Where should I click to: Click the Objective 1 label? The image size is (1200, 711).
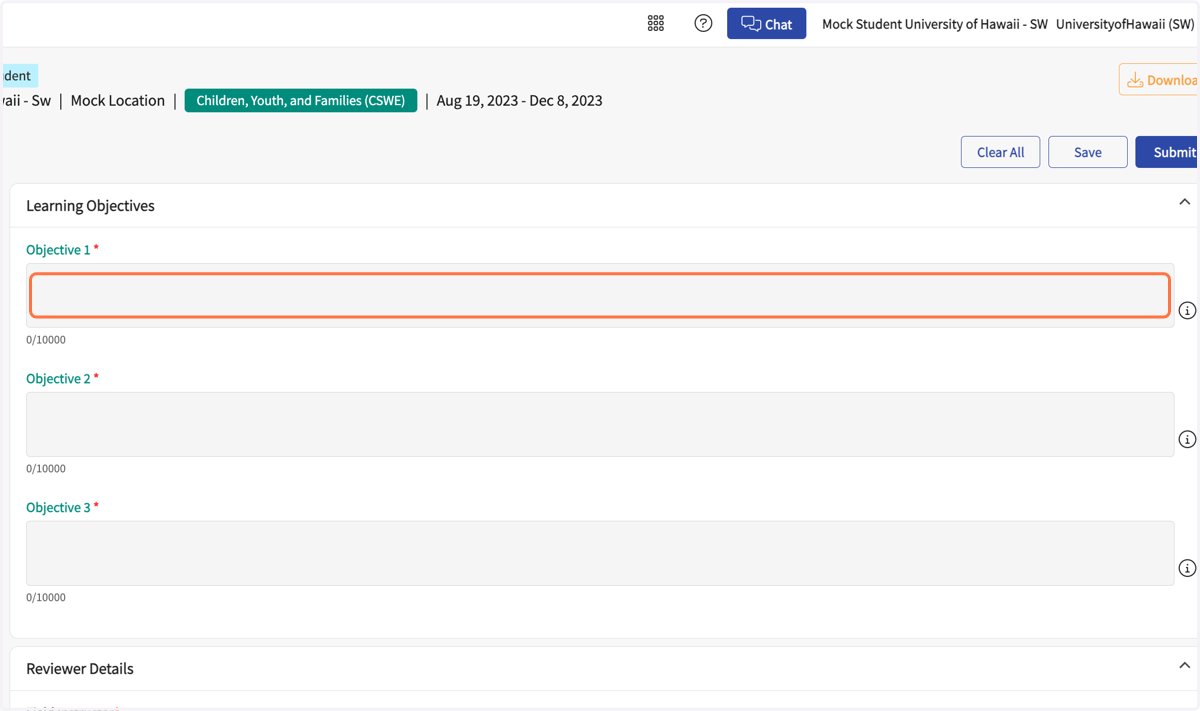click(x=58, y=250)
